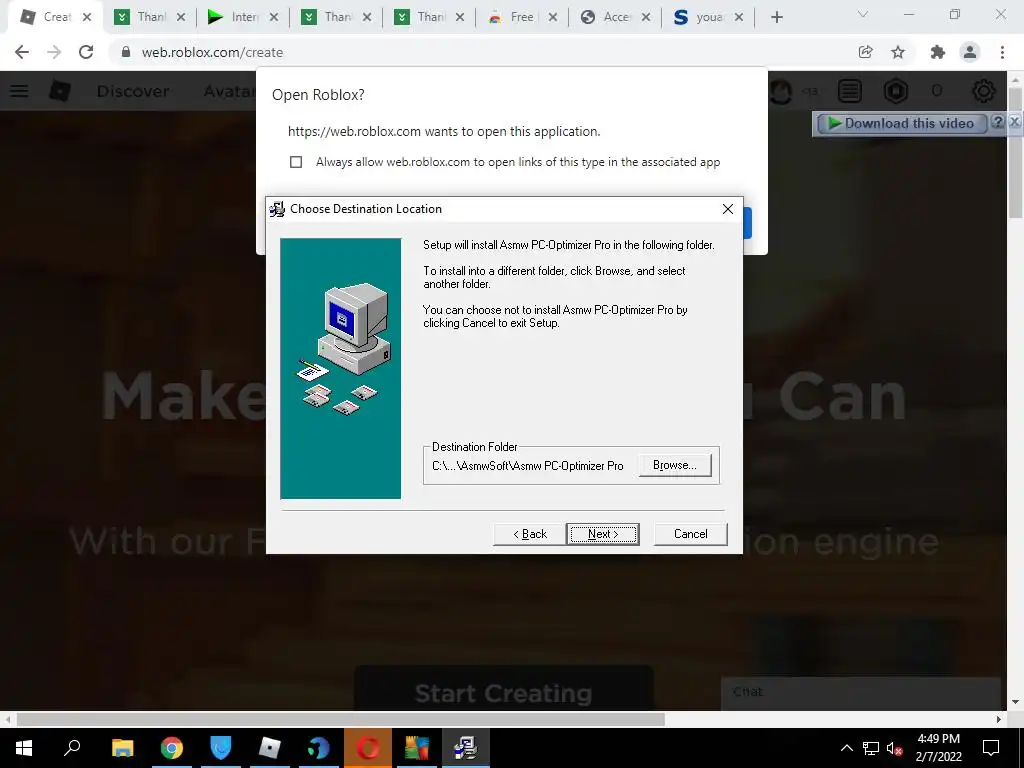The width and height of the screenshot is (1024, 768).
Task: Bookmark this page with star icon
Action: [898, 52]
